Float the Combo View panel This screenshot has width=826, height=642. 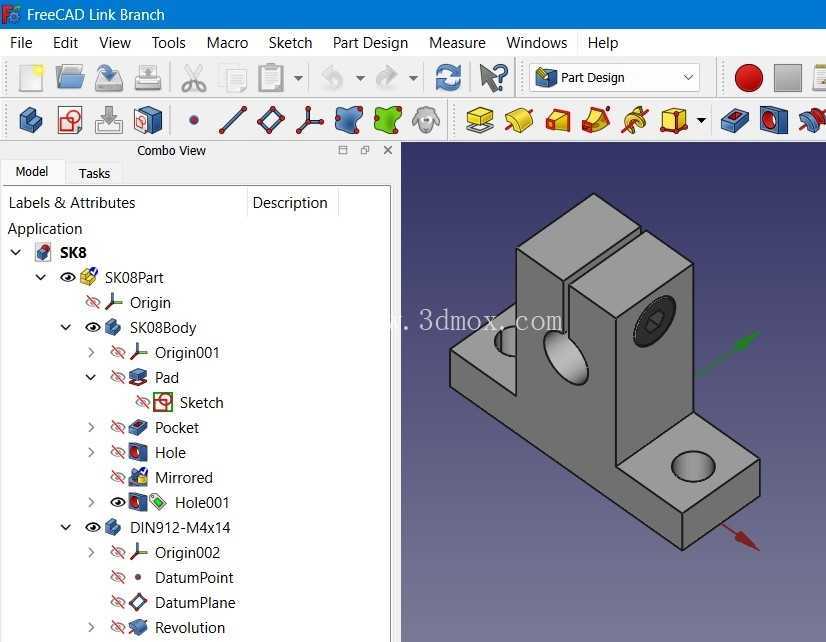(365, 150)
